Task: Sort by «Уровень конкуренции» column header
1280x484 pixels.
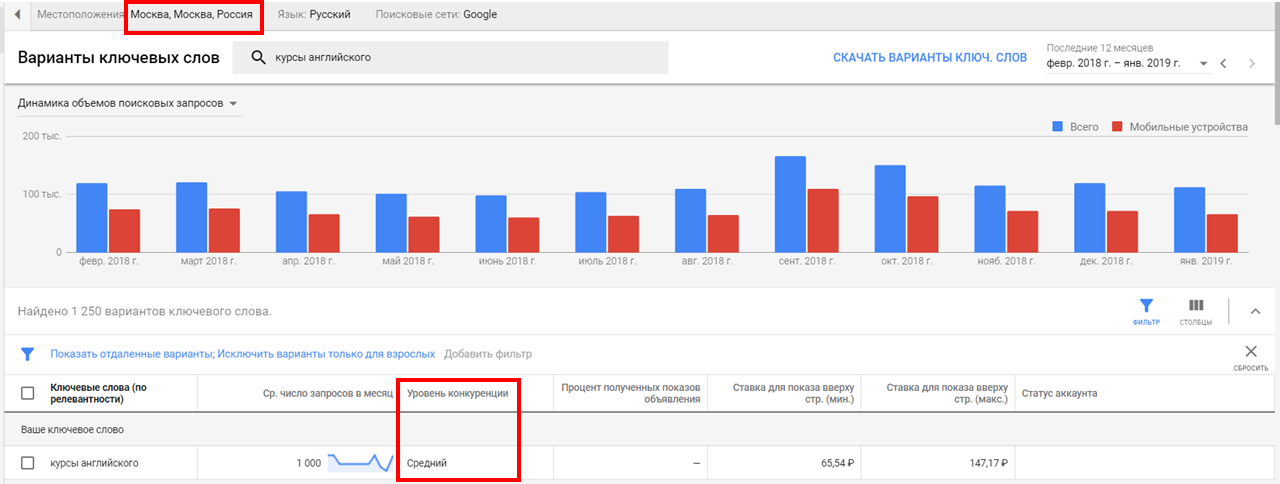Action: click(457, 393)
